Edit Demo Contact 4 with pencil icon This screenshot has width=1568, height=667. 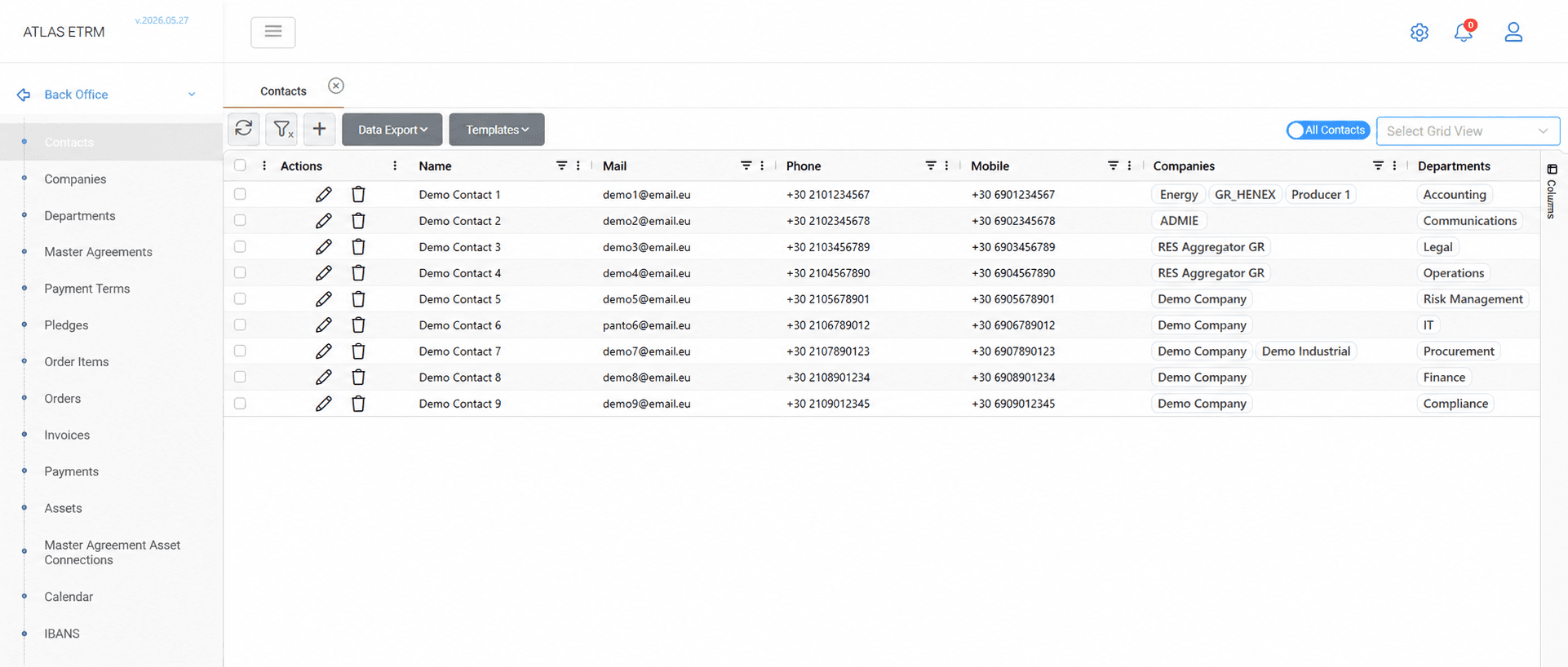point(324,272)
